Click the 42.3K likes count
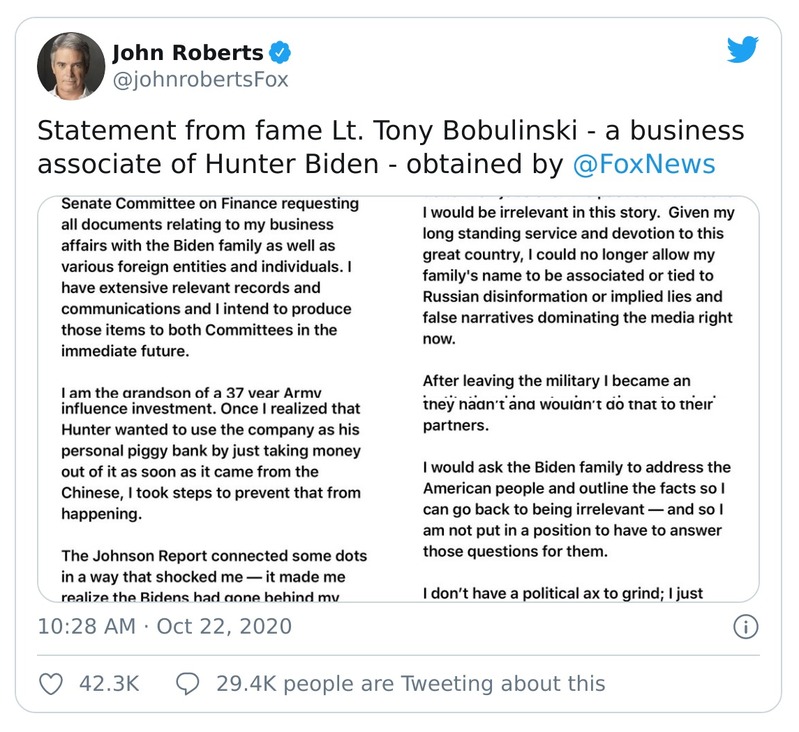Viewport: 799px width, 732px height. point(108,684)
